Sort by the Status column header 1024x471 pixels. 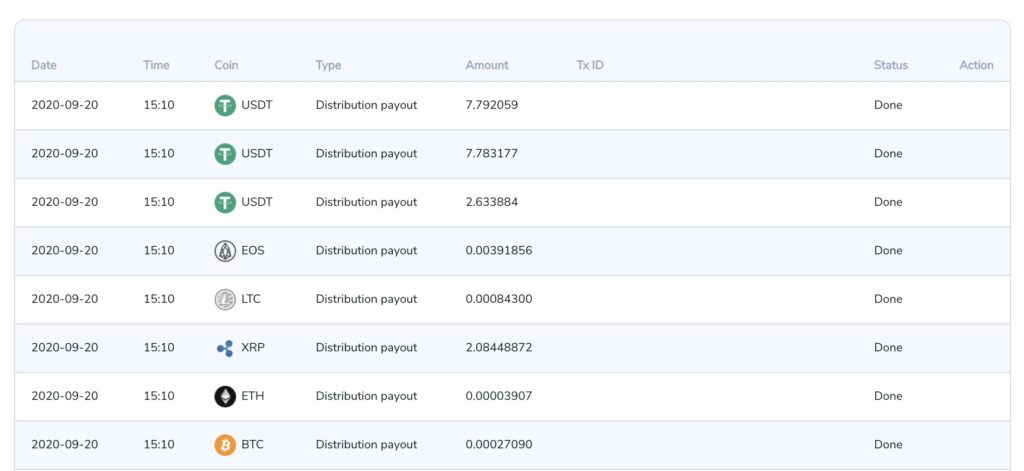[x=891, y=65]
